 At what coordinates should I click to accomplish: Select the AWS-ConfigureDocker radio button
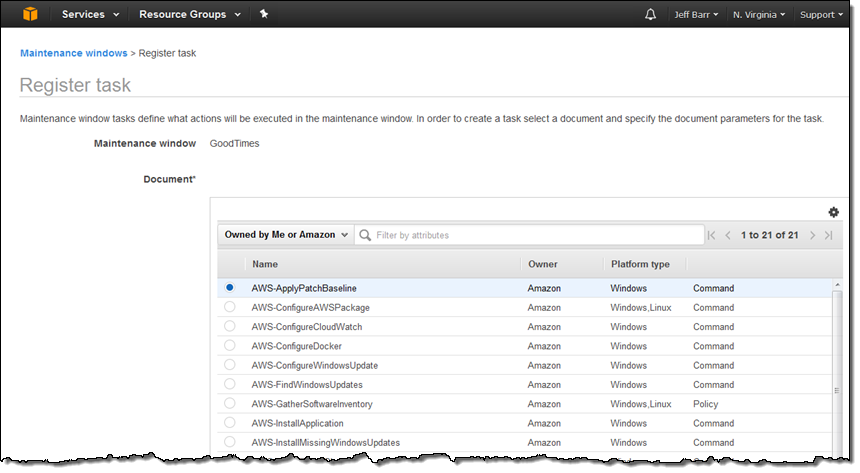pyautogui.click(x=230, y=346)
